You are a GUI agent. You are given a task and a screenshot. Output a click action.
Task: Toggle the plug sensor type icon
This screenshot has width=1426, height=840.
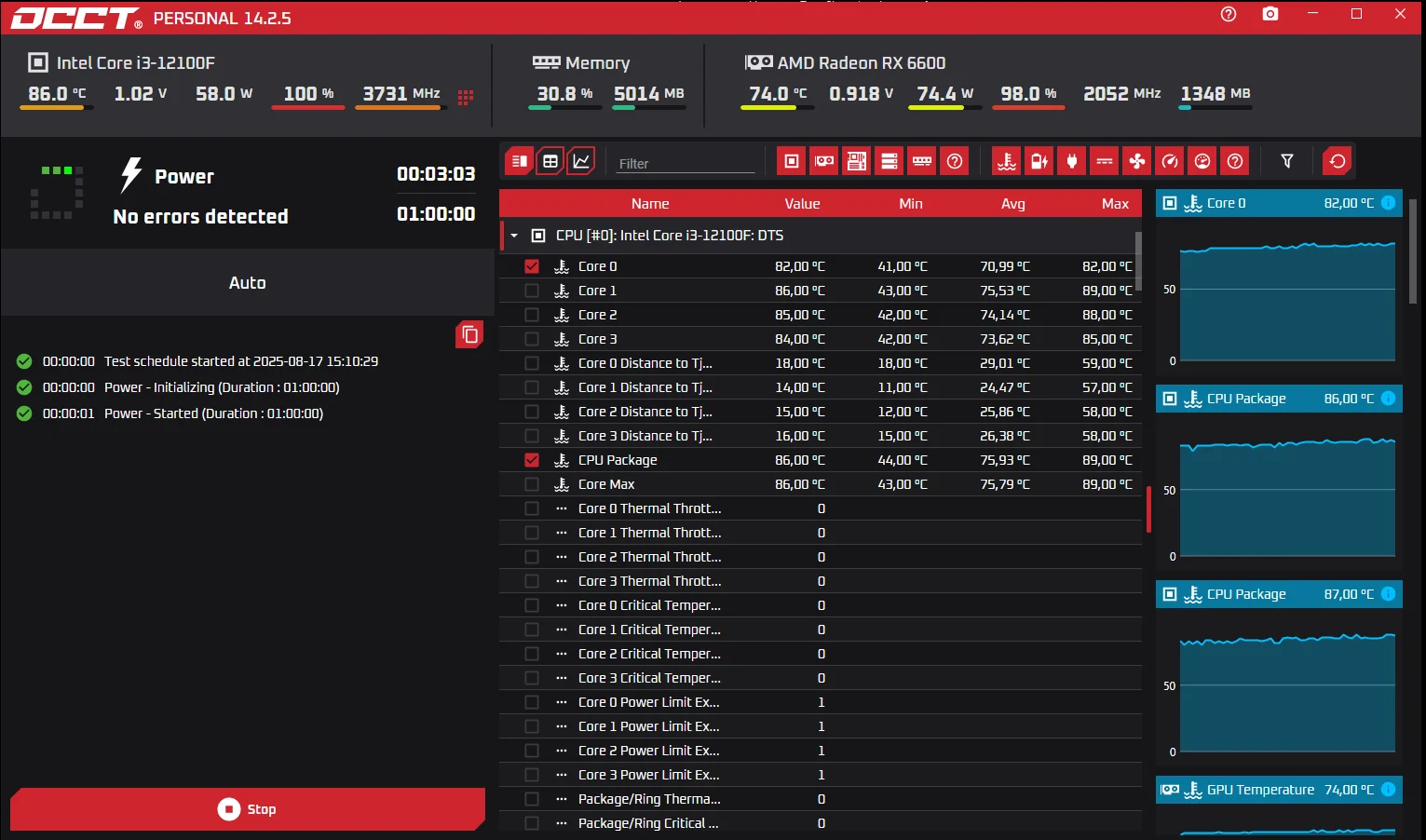tap(1072, 161)
